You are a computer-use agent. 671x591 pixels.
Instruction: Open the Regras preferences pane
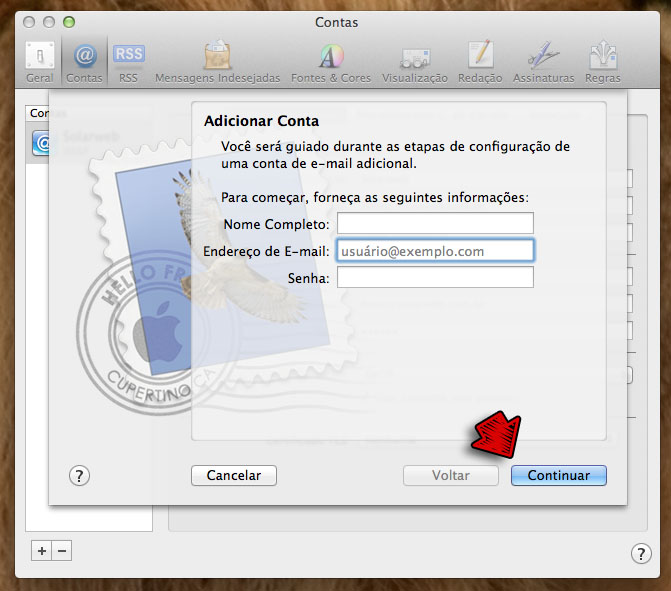[x=603, y=62]
